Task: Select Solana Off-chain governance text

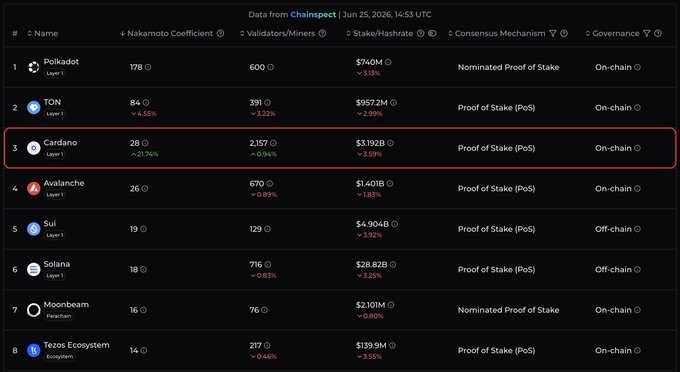Action: pyautogui.click(x=613, y=269)
